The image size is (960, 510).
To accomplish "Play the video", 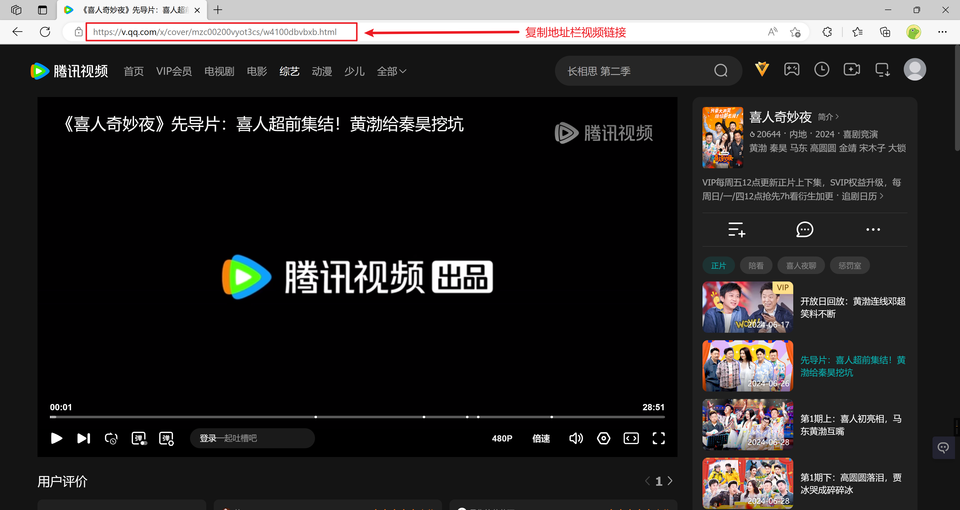I will 56,438.
